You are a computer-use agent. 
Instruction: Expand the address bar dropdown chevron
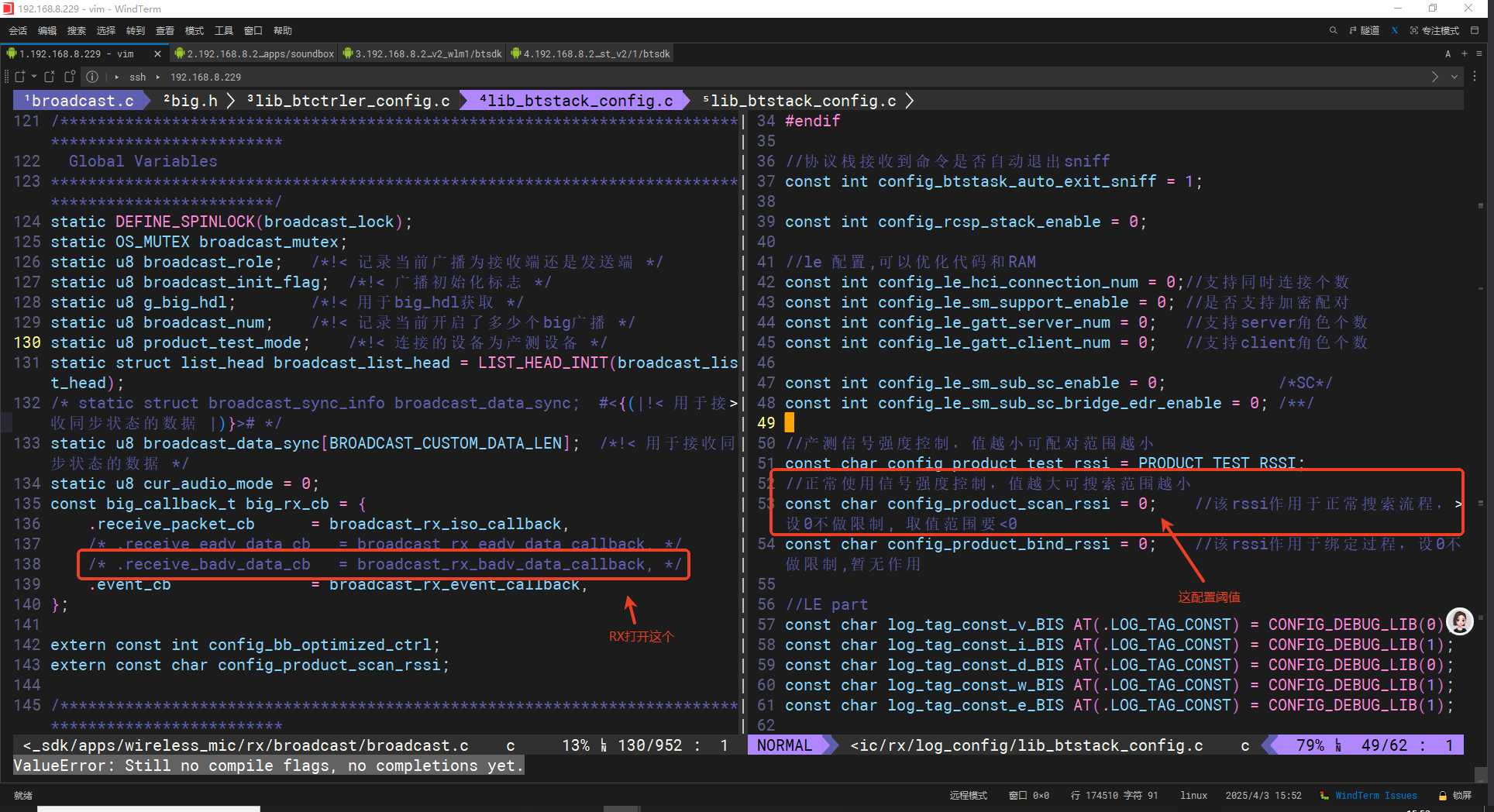pyautogui.click(x=1454, y=77)
